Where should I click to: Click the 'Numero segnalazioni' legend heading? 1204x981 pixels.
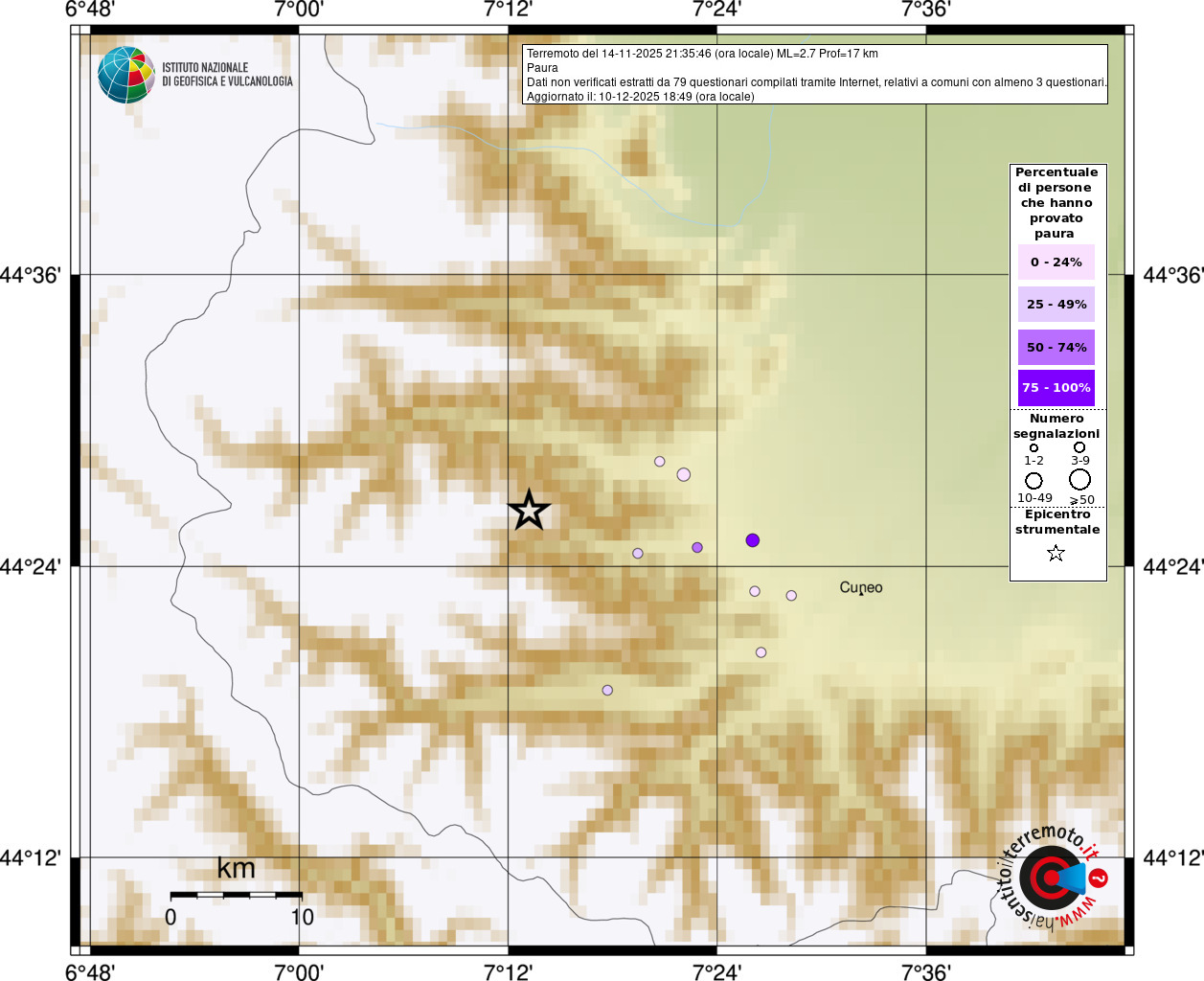[x=1056, y=426]
